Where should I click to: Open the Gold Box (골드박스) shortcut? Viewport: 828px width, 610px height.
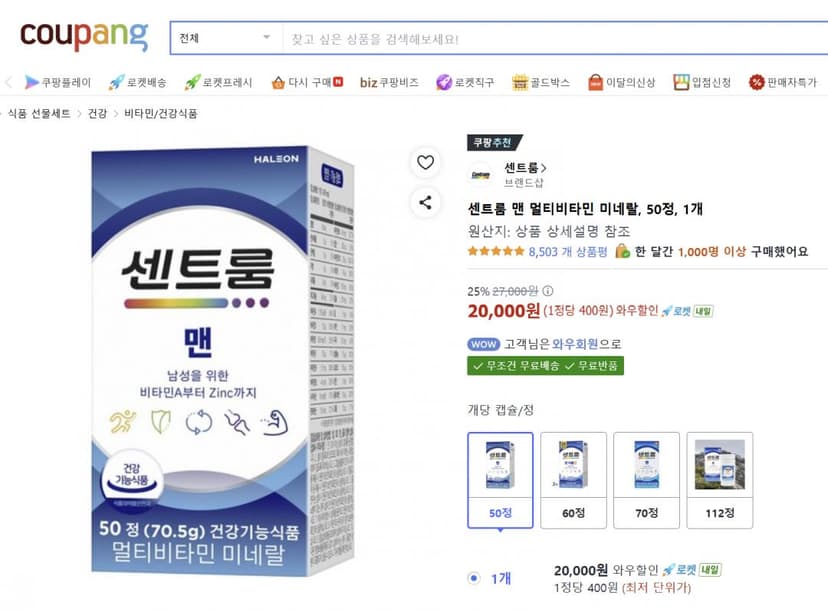[x=541, y=82]
